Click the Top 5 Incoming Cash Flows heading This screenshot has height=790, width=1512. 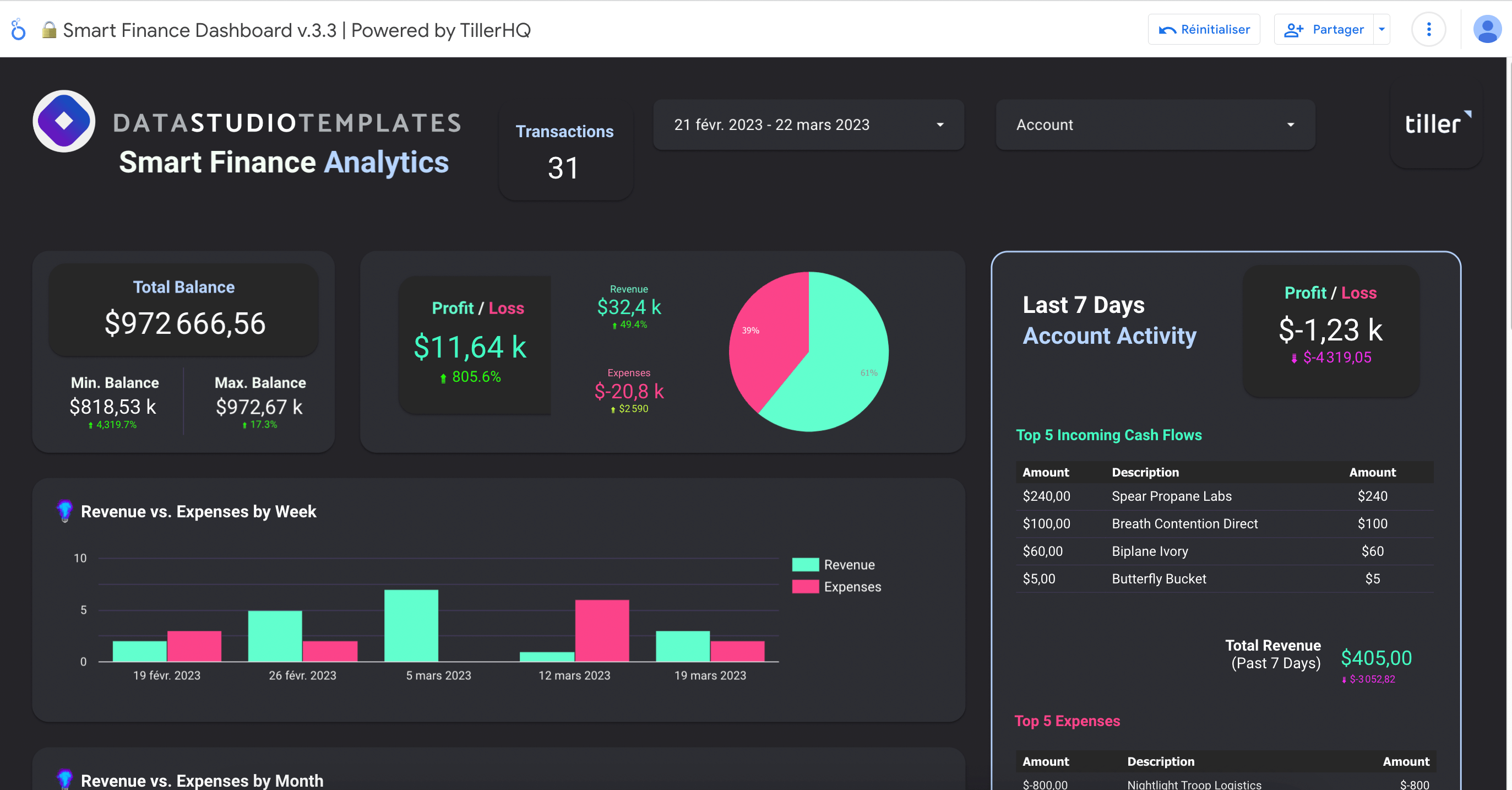click(x=1109, y=435)
